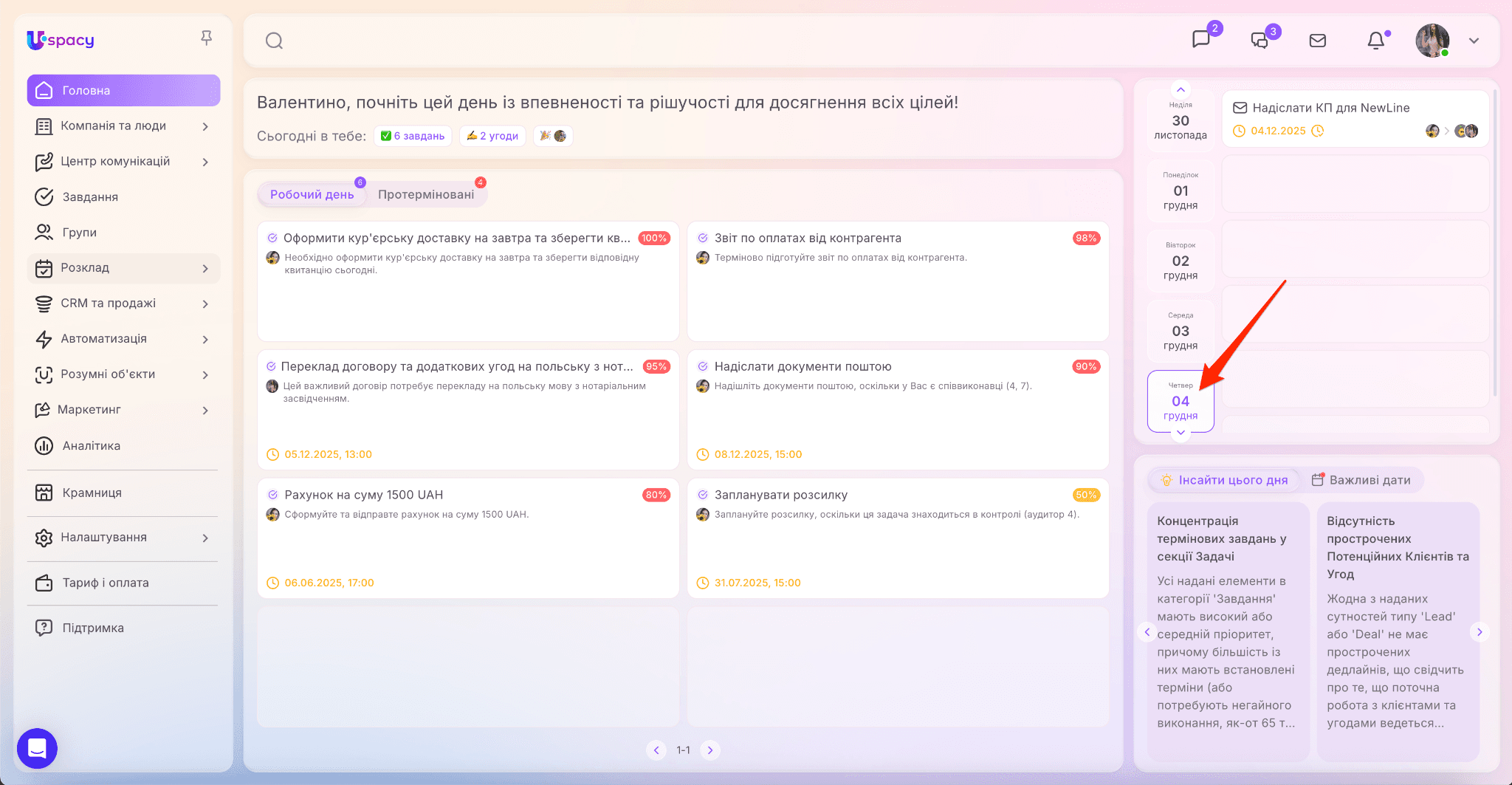
Task: Open Підтримка in the sidebar
Action: tap(123, 628)
